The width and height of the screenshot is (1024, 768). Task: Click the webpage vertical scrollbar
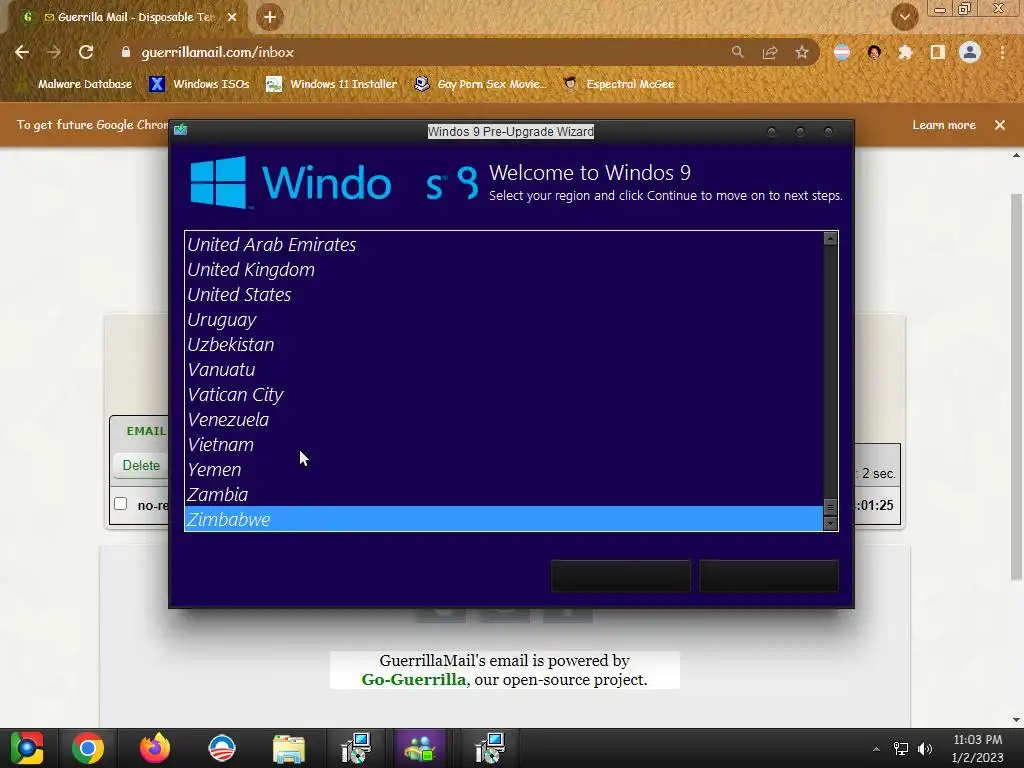1016,385
